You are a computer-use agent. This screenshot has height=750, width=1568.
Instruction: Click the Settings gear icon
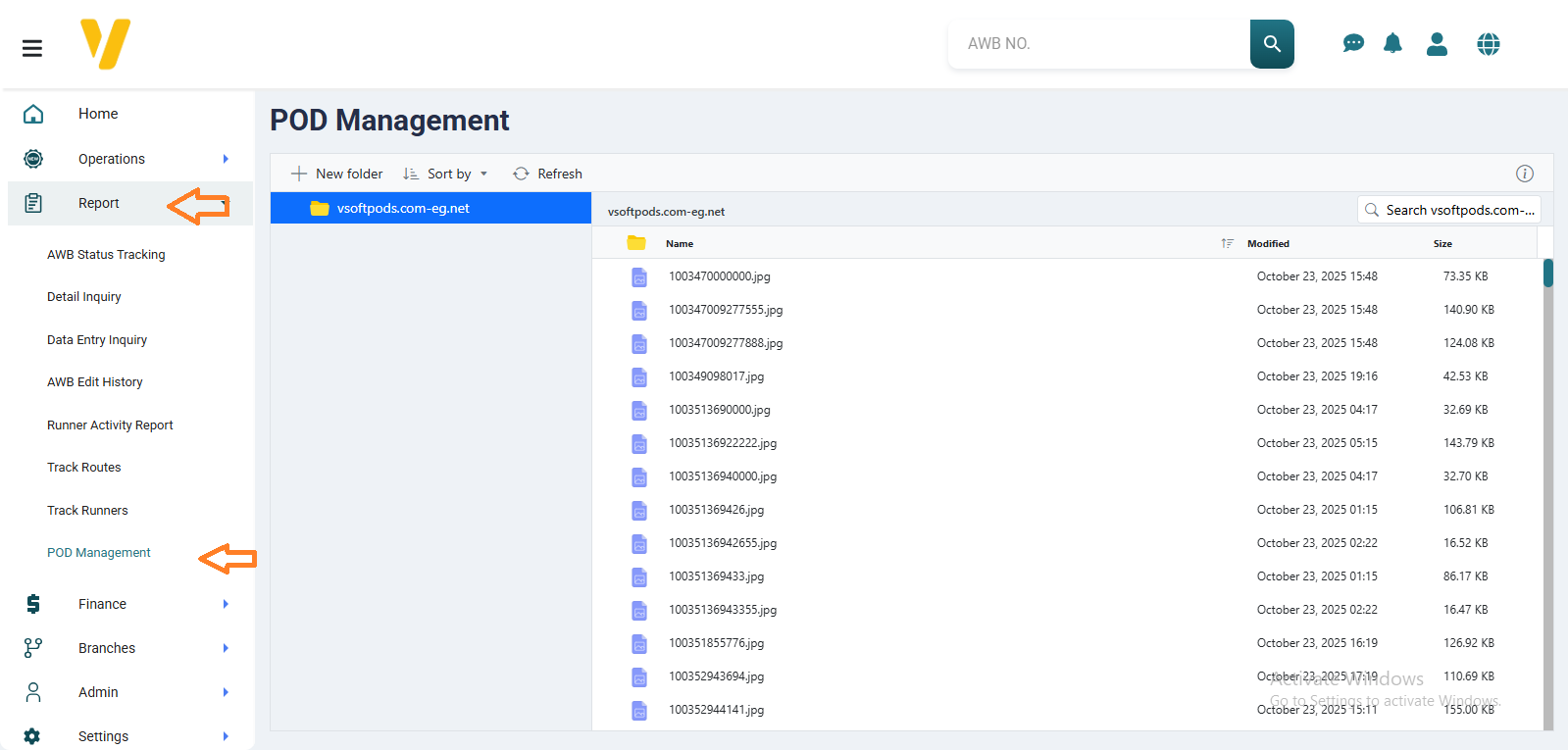32,736
